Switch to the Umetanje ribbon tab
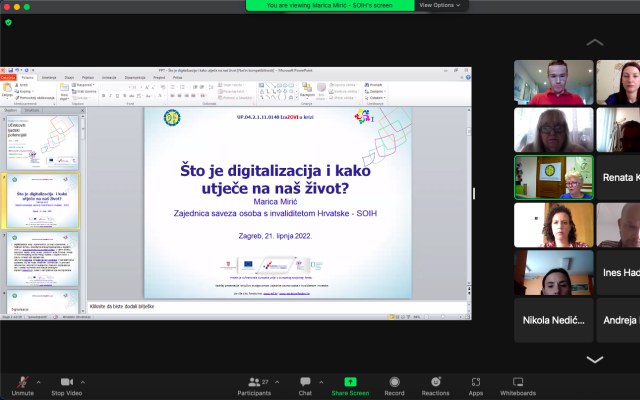 pos(49,78)
